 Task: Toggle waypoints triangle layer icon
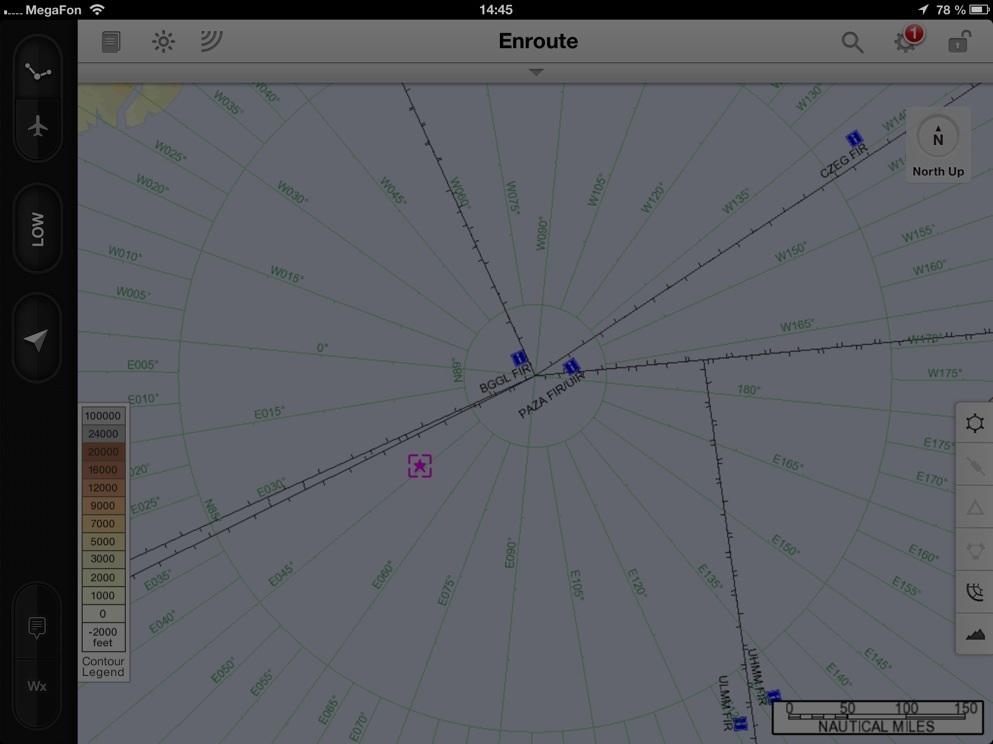click(975, 508)
